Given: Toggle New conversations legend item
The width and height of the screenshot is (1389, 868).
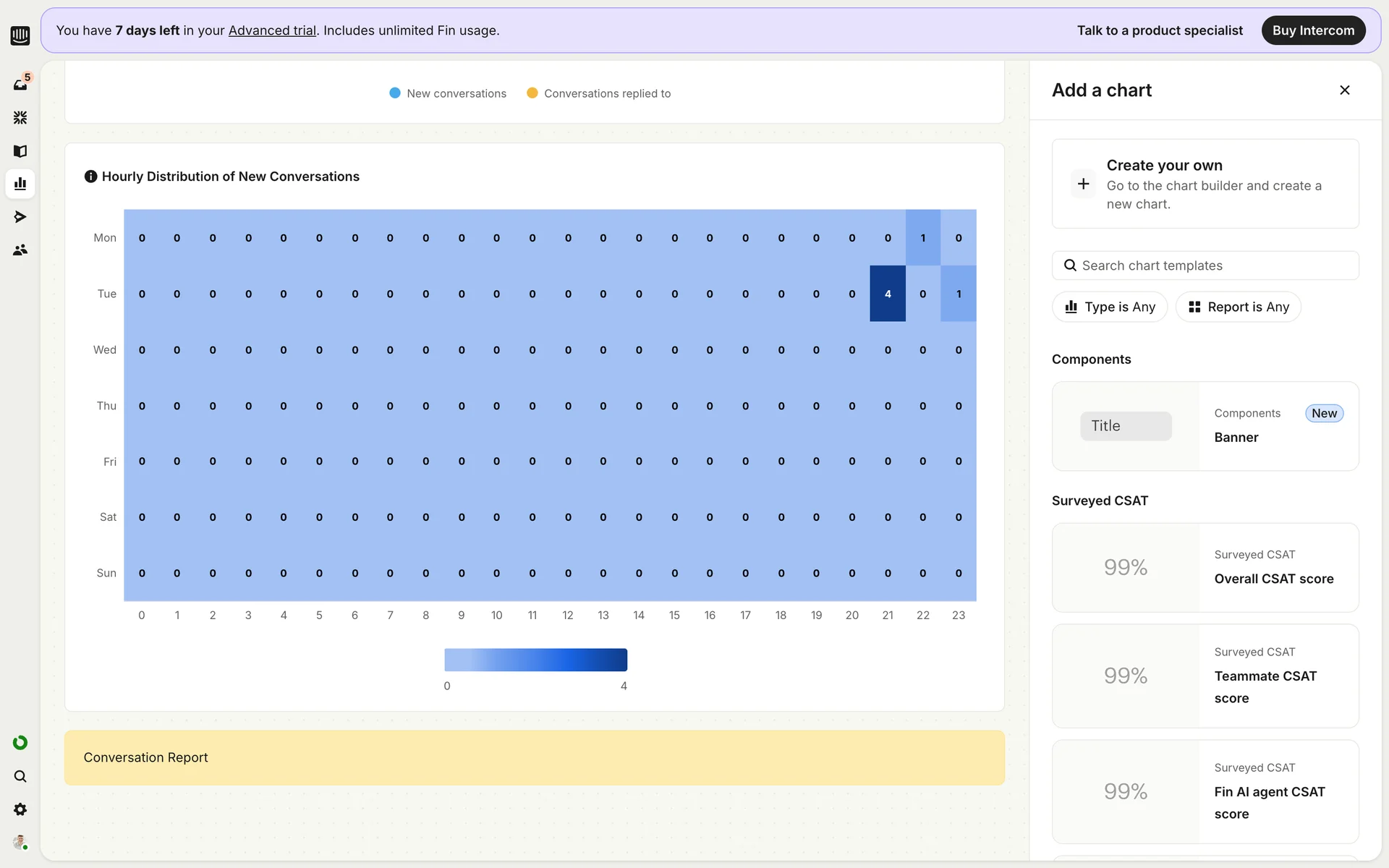Looking at the screenshot, I should (448, 93).
